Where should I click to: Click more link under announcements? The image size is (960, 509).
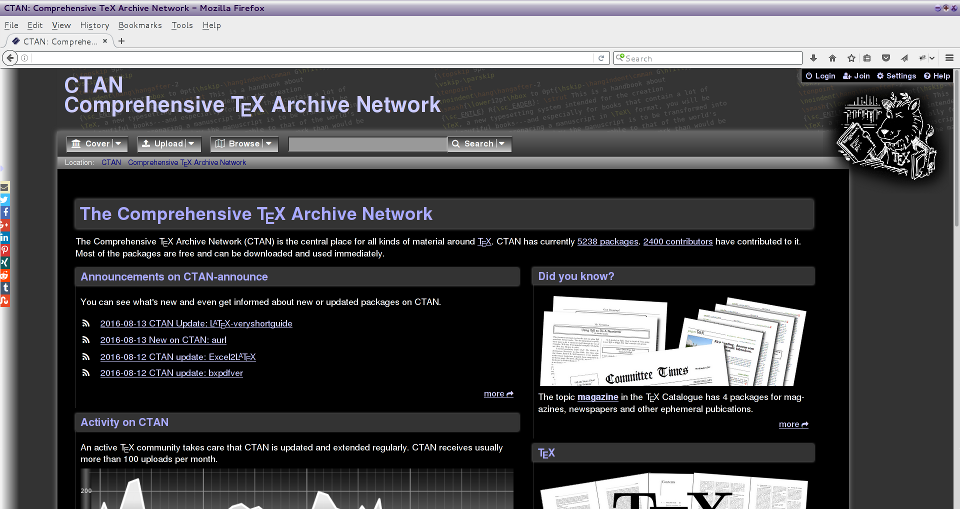click(x=498, y=394)
